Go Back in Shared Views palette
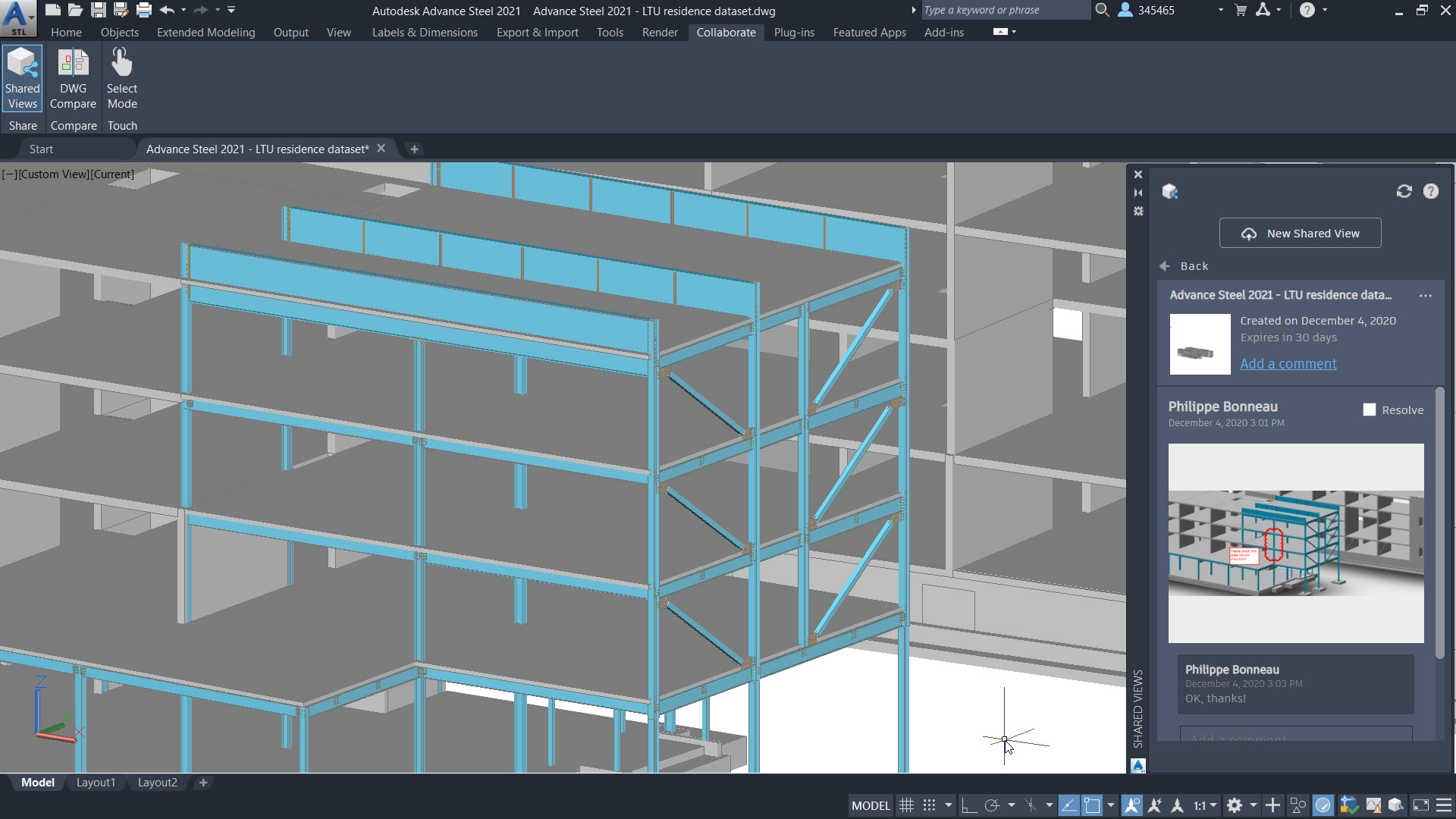The image size is (1456, 819). click(x=1185, y=266)
